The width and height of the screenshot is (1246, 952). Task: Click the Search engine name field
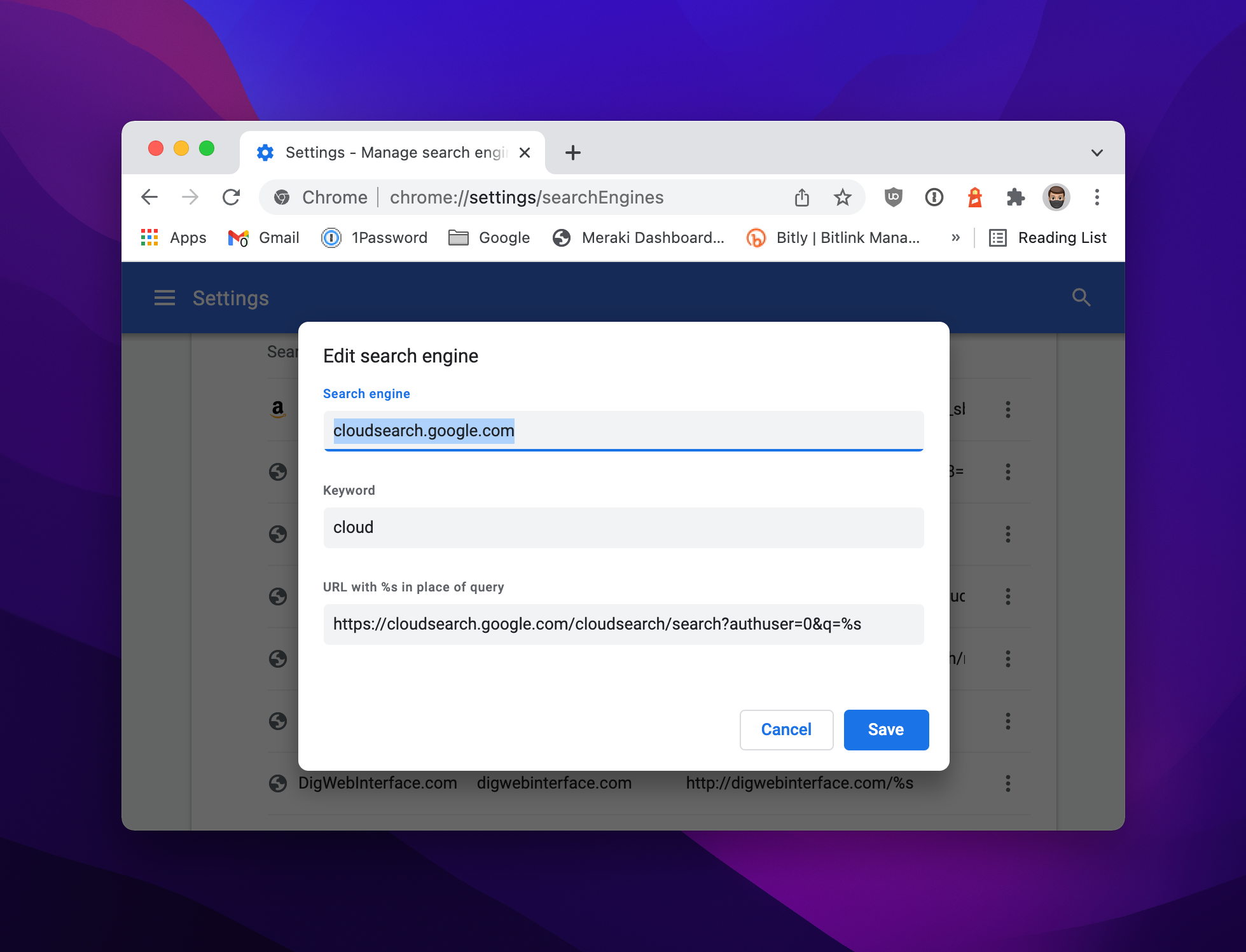(623, 431)
